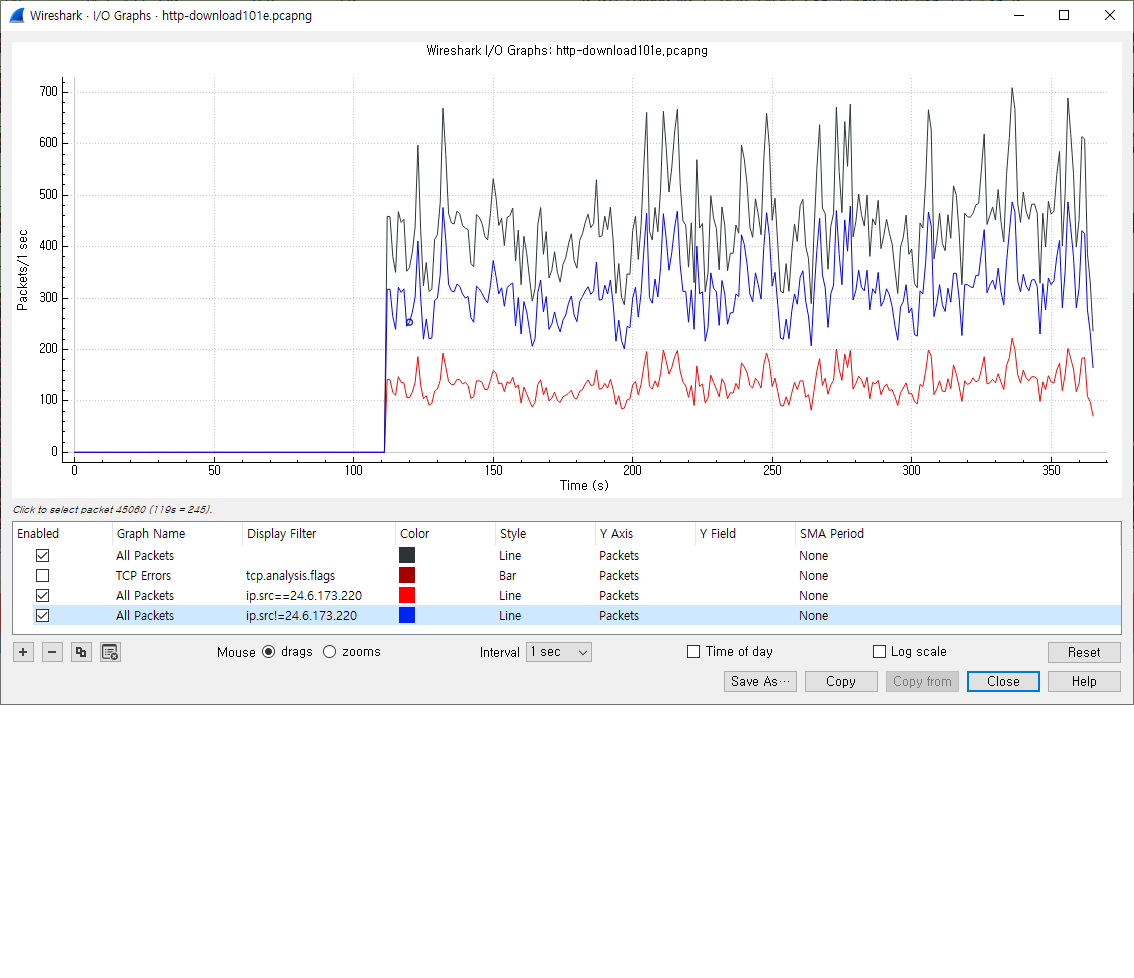
Task: Click the Copy button
Action: tap(841, 681)
